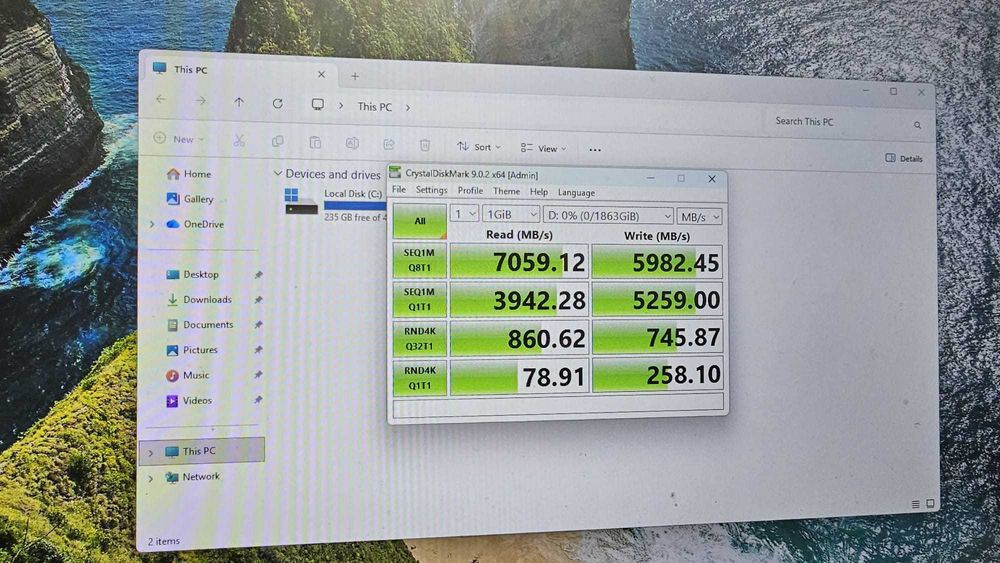Open CrystalDiskMark File menu
1000x563 pixels.
click(x=399, y=189)
